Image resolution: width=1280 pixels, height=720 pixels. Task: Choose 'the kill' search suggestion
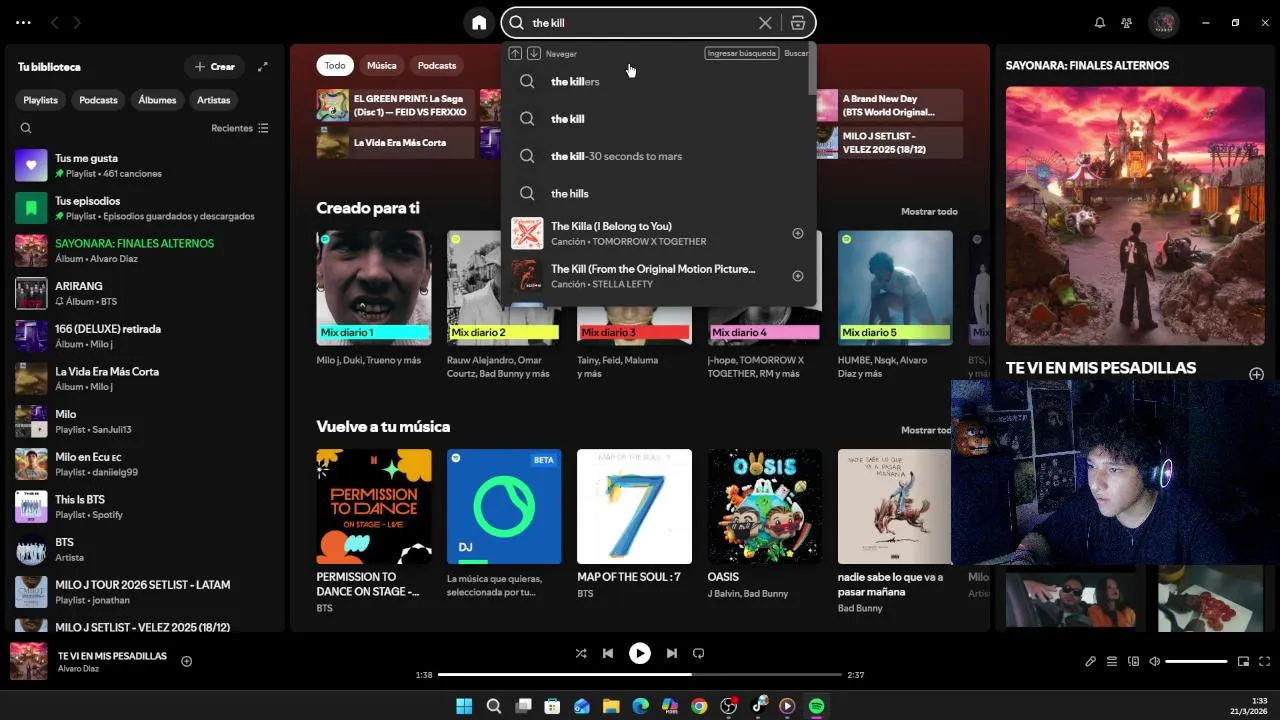click(658, 119)
